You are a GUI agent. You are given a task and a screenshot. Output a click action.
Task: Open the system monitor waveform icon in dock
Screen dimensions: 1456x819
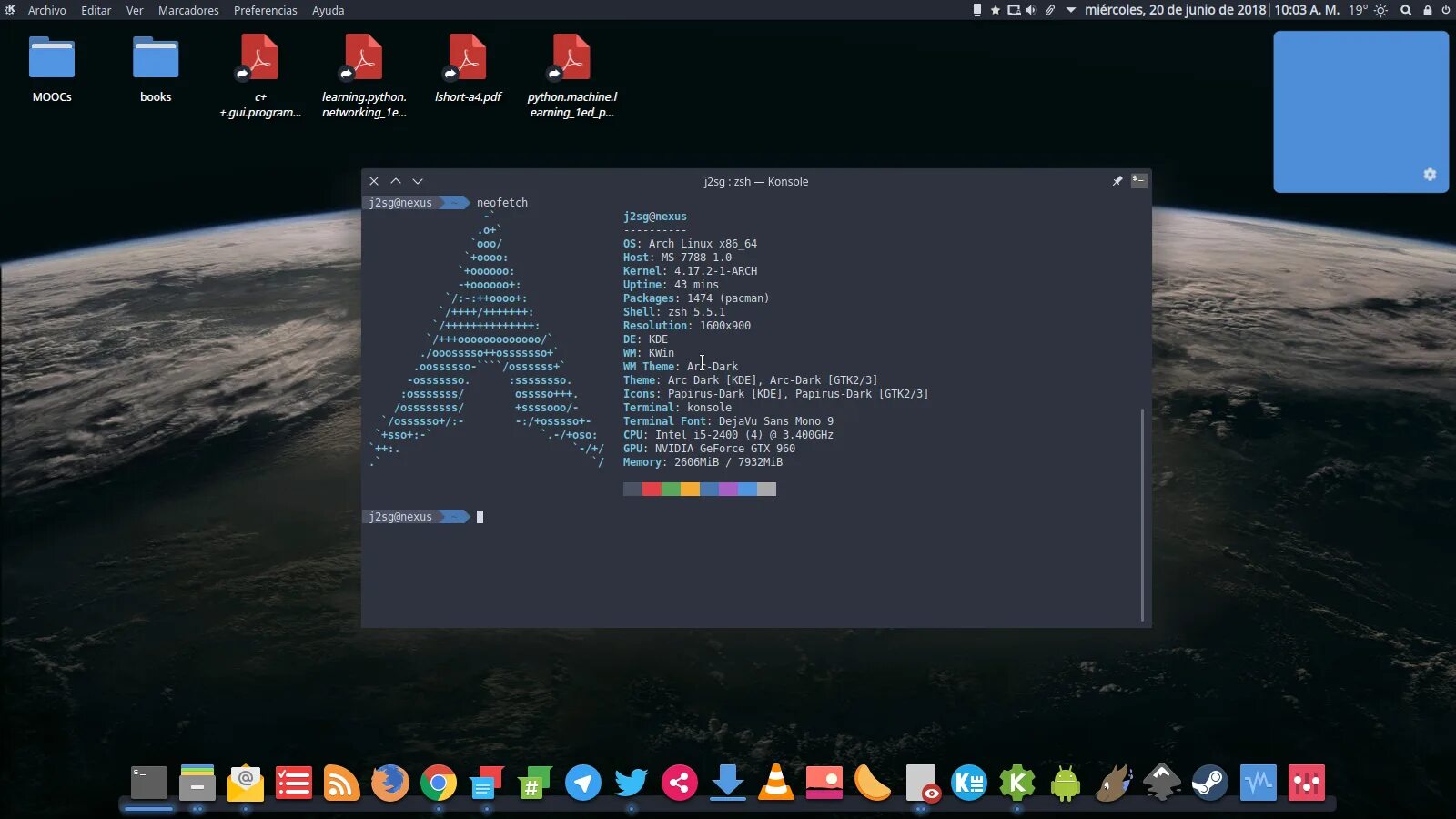[x=1259, y=783]
